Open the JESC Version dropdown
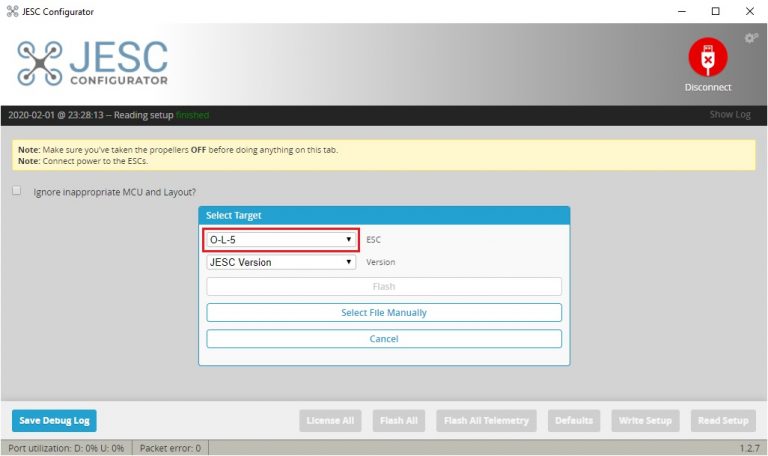 point(281,262)
